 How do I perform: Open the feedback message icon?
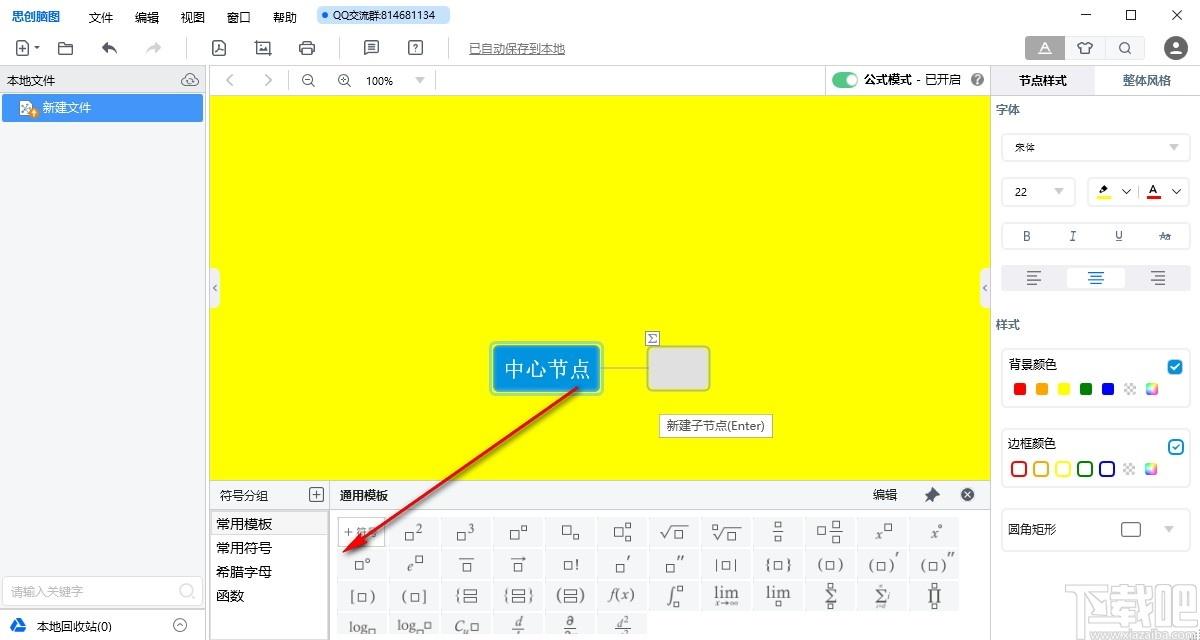pyautogui.click(x=371, y=48)
